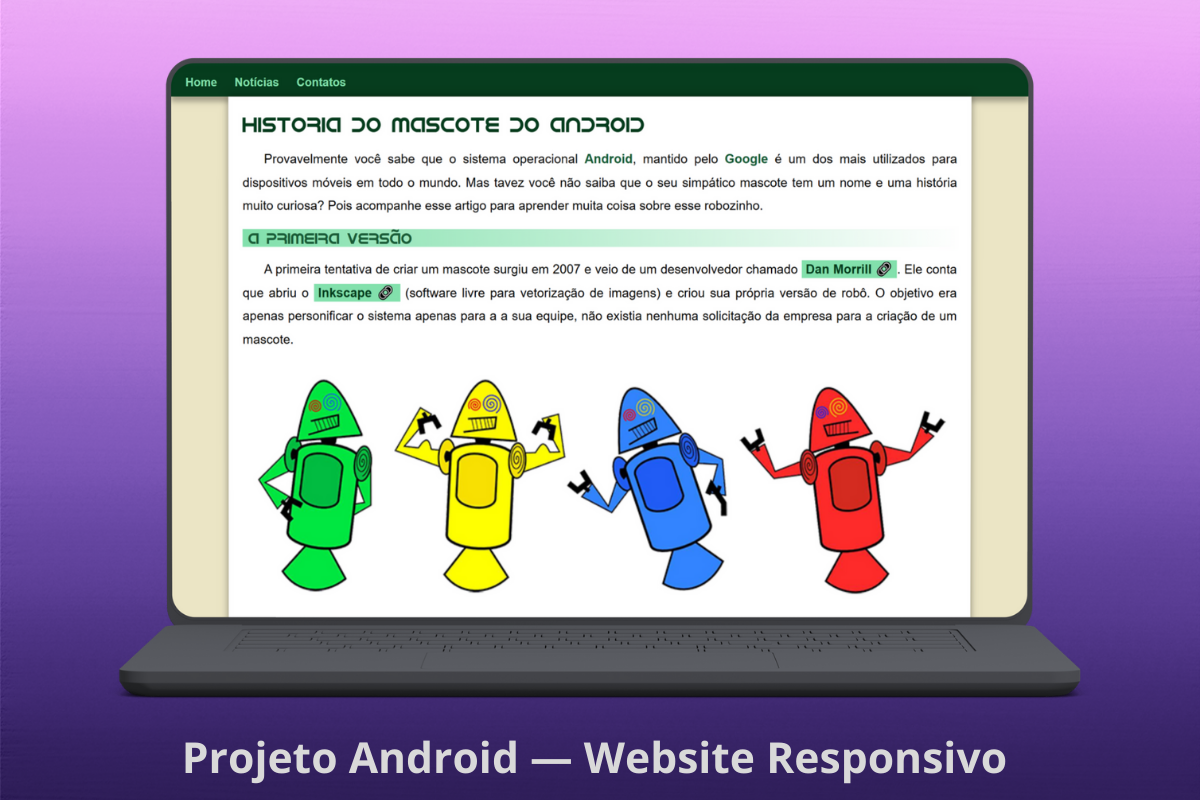
Task: Select Home in the navigation bar
Action: [x=200, y=82]
